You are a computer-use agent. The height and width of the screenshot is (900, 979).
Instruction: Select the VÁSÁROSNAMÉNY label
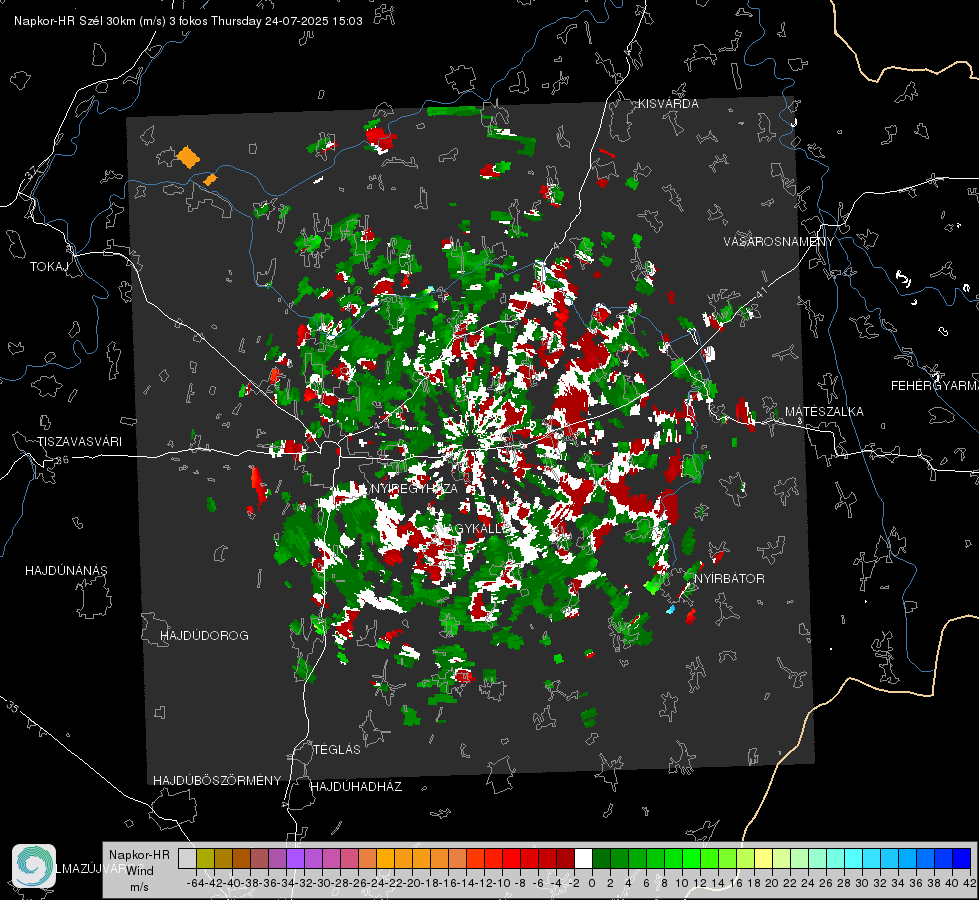(x=779, y=241)
